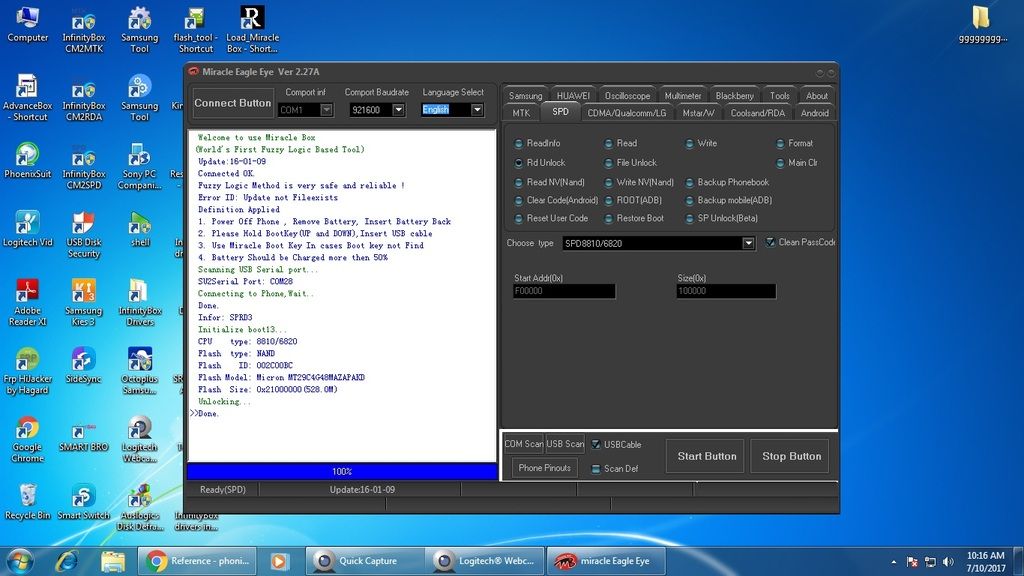Open the Choose type dropdown
The image size is (1024, 576).
(x=748, y=244)
